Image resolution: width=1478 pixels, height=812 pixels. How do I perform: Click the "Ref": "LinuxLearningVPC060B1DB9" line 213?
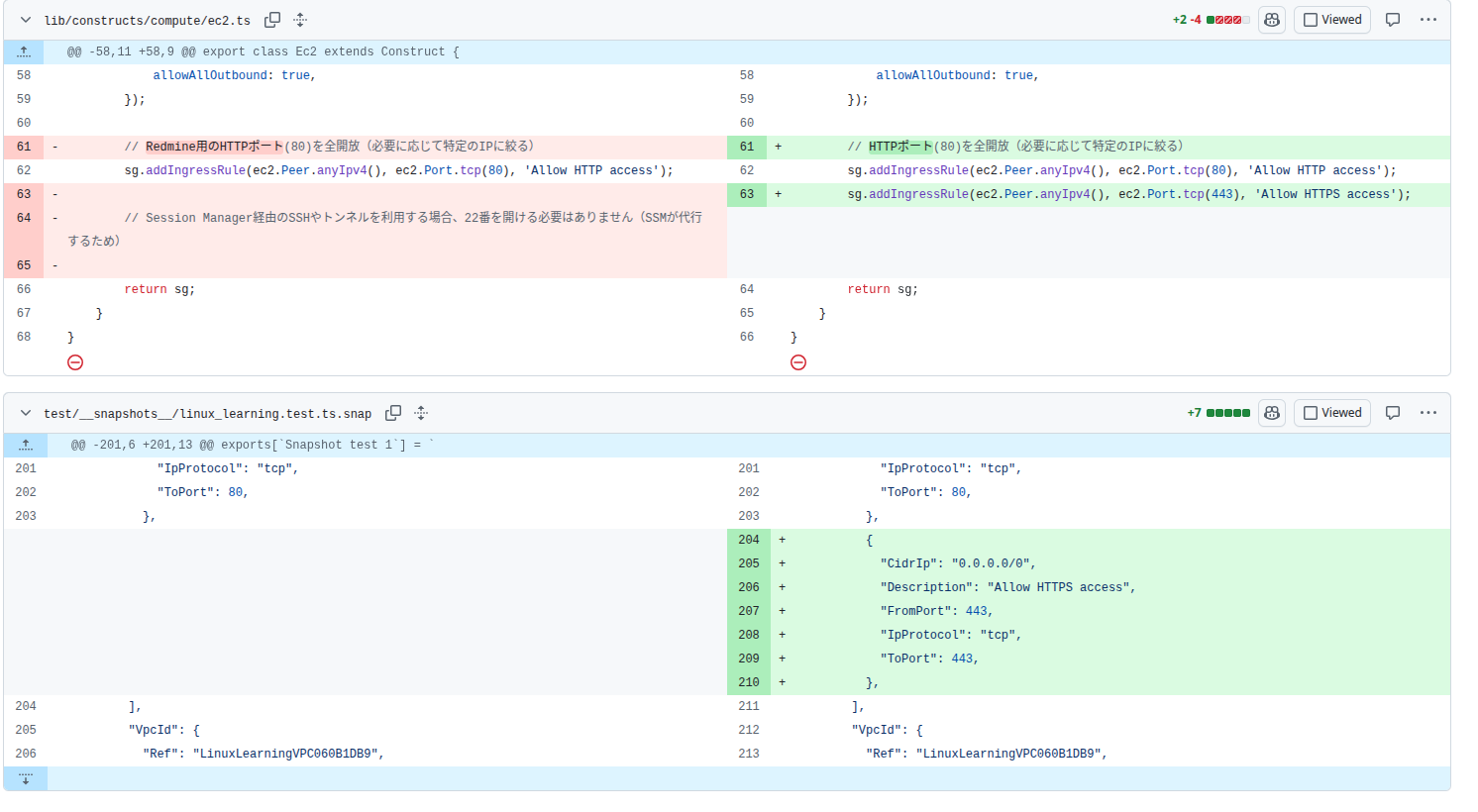pos(987,754)
